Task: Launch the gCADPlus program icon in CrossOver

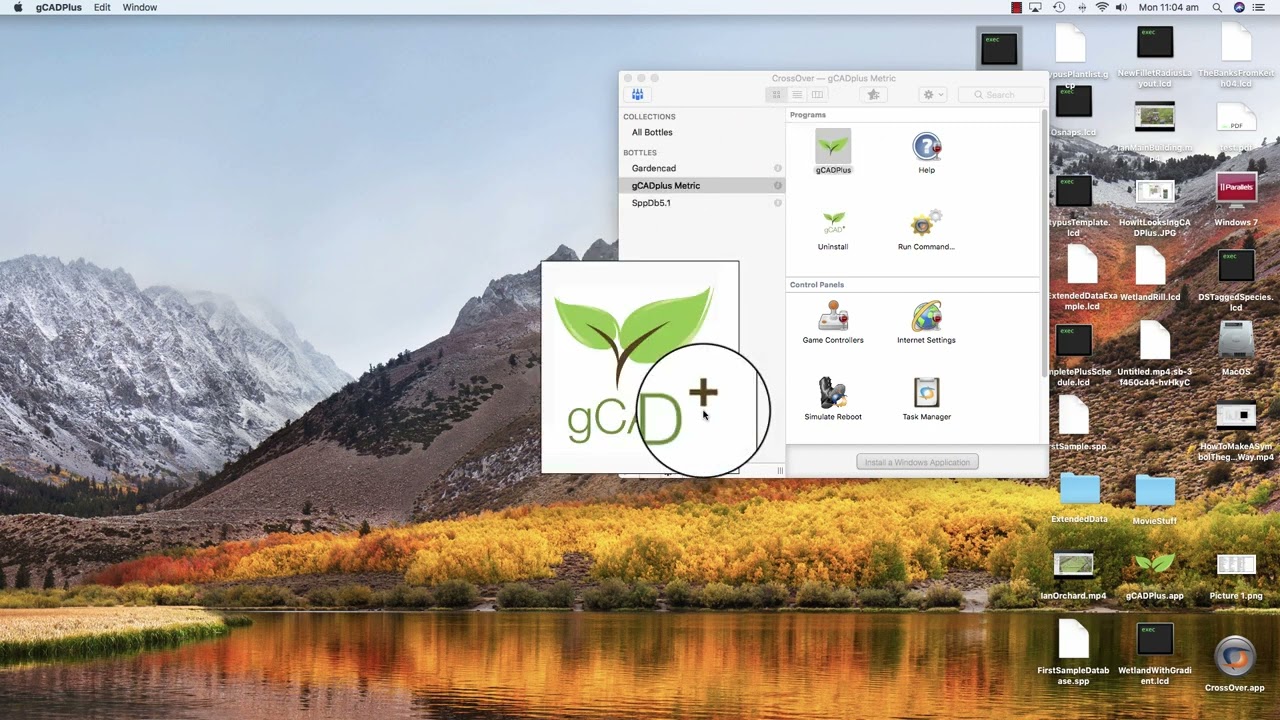Action: point(833,147)
